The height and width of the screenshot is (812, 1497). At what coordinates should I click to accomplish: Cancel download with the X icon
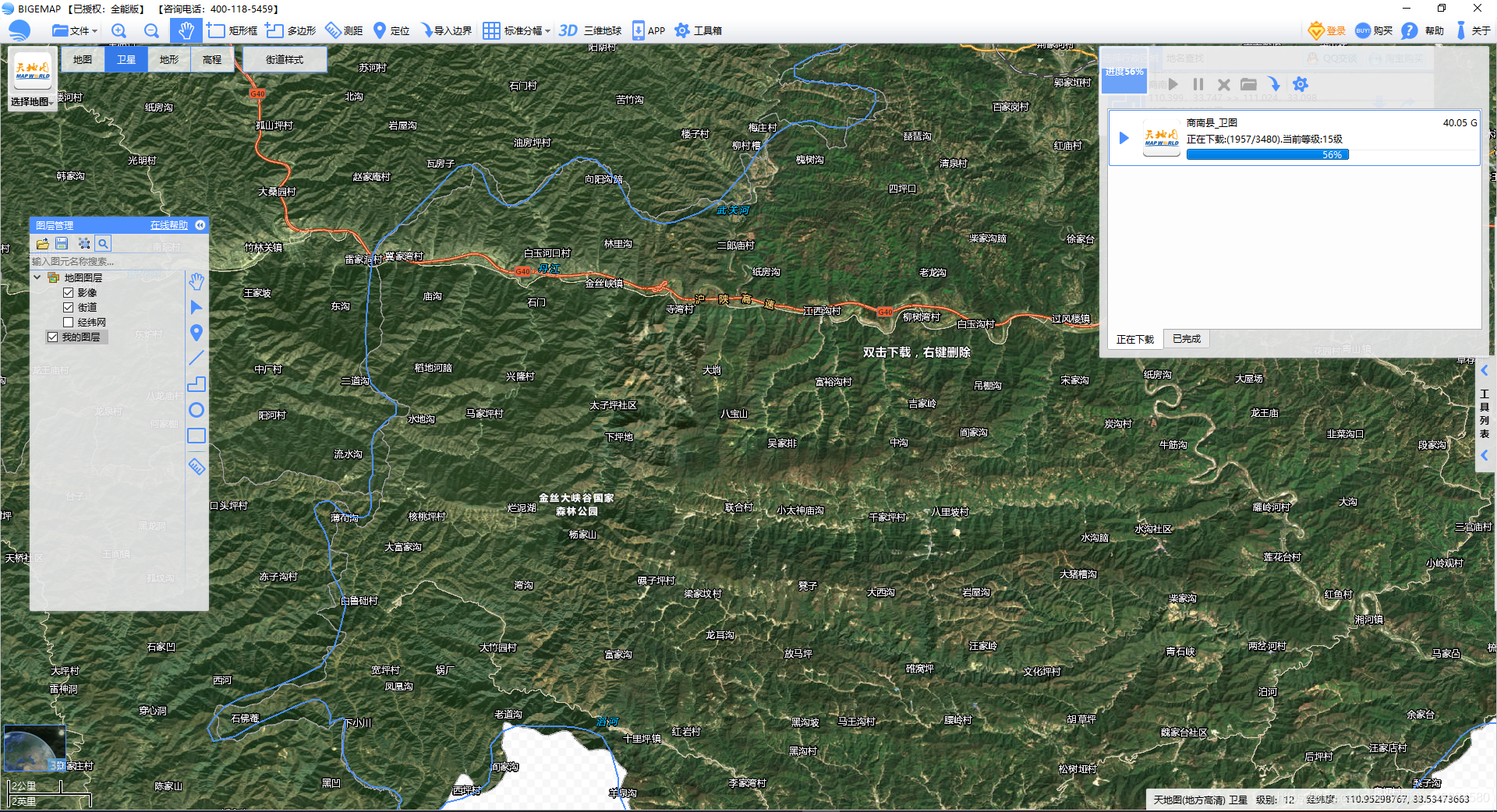click(x=1224, y=84)
